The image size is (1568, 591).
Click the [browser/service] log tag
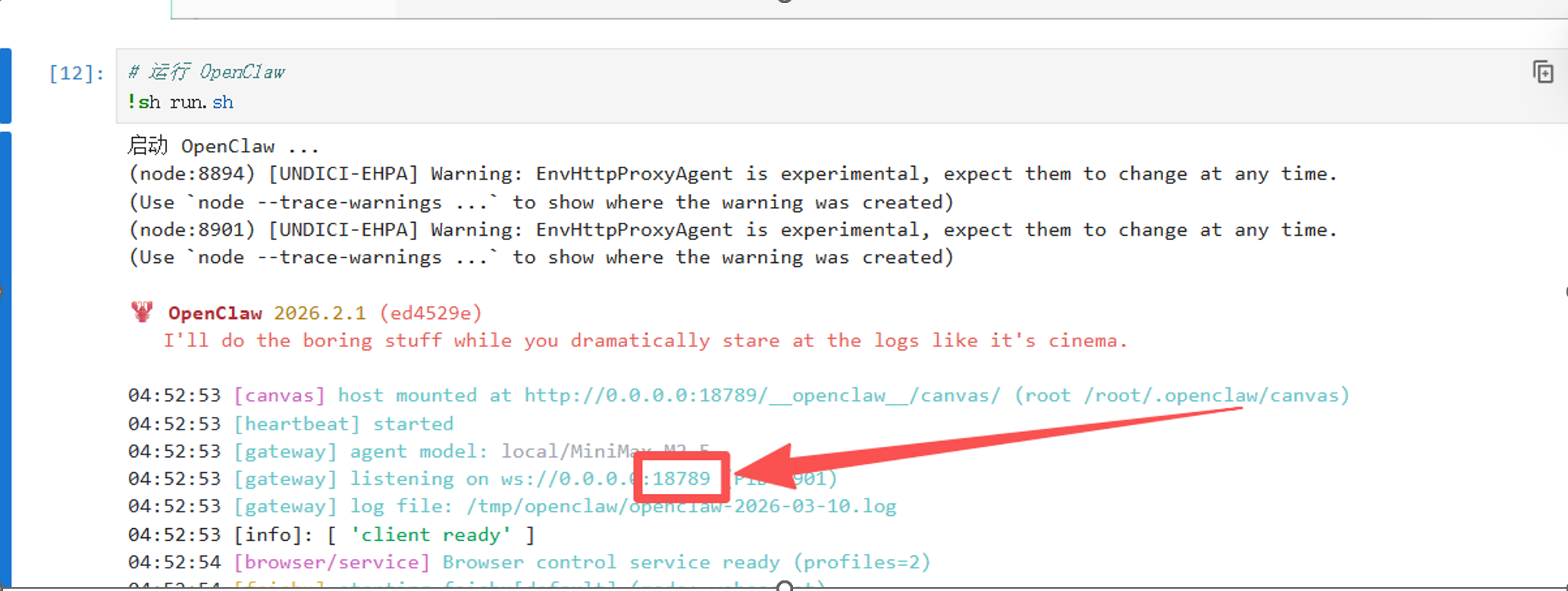(x=331, y=562)
